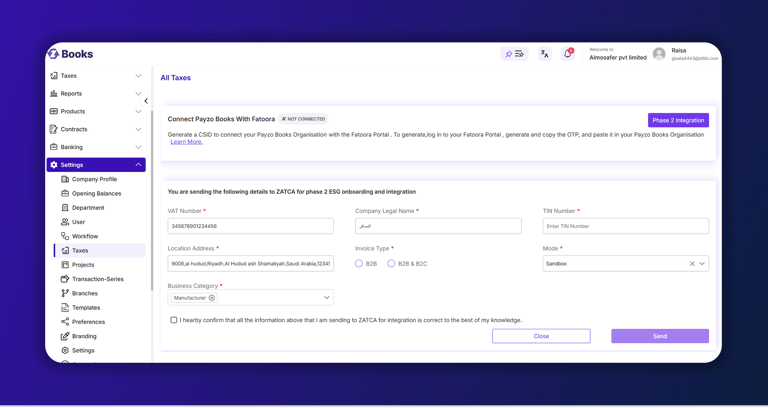Image resolution: width=768 pixels, height=408 pixels.
Task: Click the Department building icon
Action: 65,208
